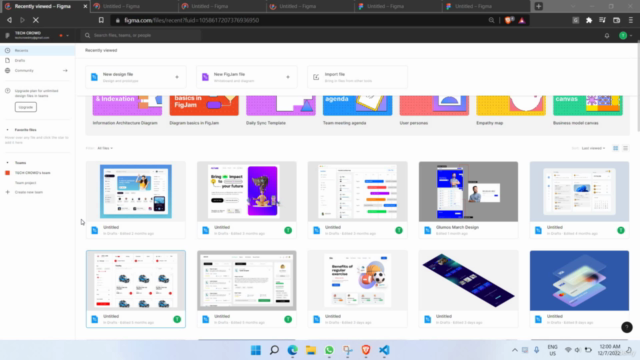Open the blue credit card design file

point(580,289)
